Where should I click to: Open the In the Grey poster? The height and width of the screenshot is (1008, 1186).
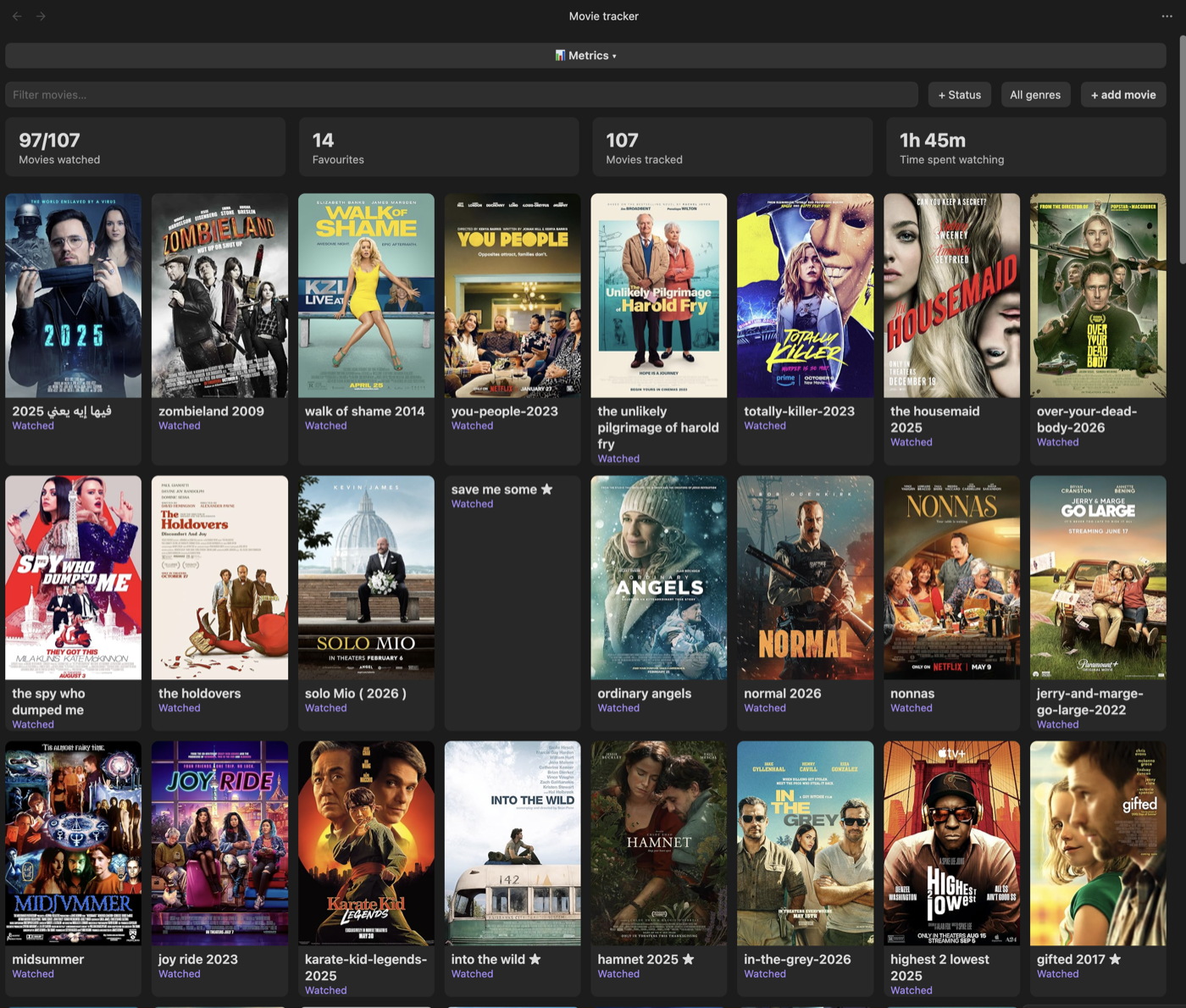tap(805, 844)
